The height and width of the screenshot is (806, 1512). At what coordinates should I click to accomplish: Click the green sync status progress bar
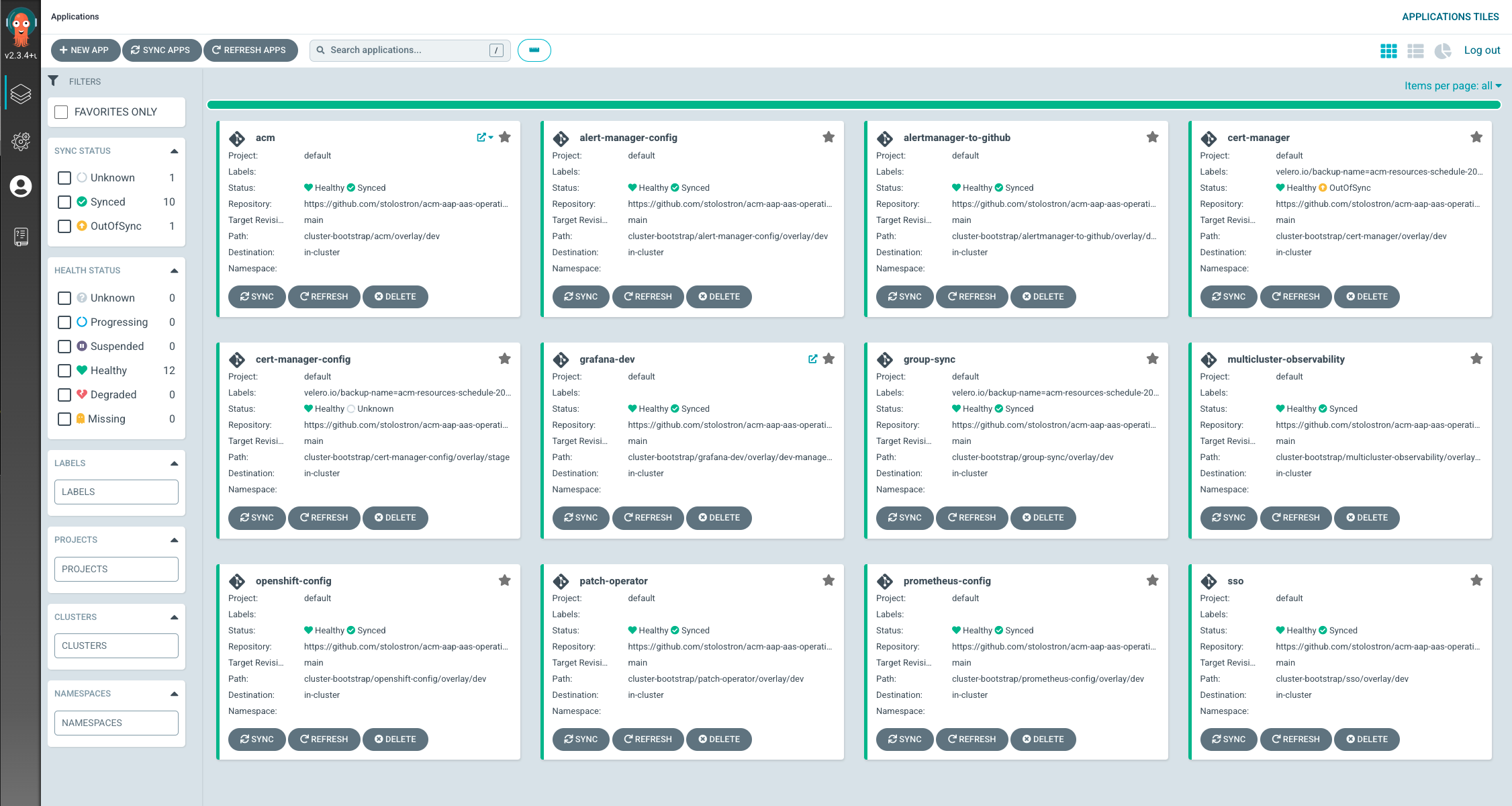pyautogui.click(x=854, y=105)
